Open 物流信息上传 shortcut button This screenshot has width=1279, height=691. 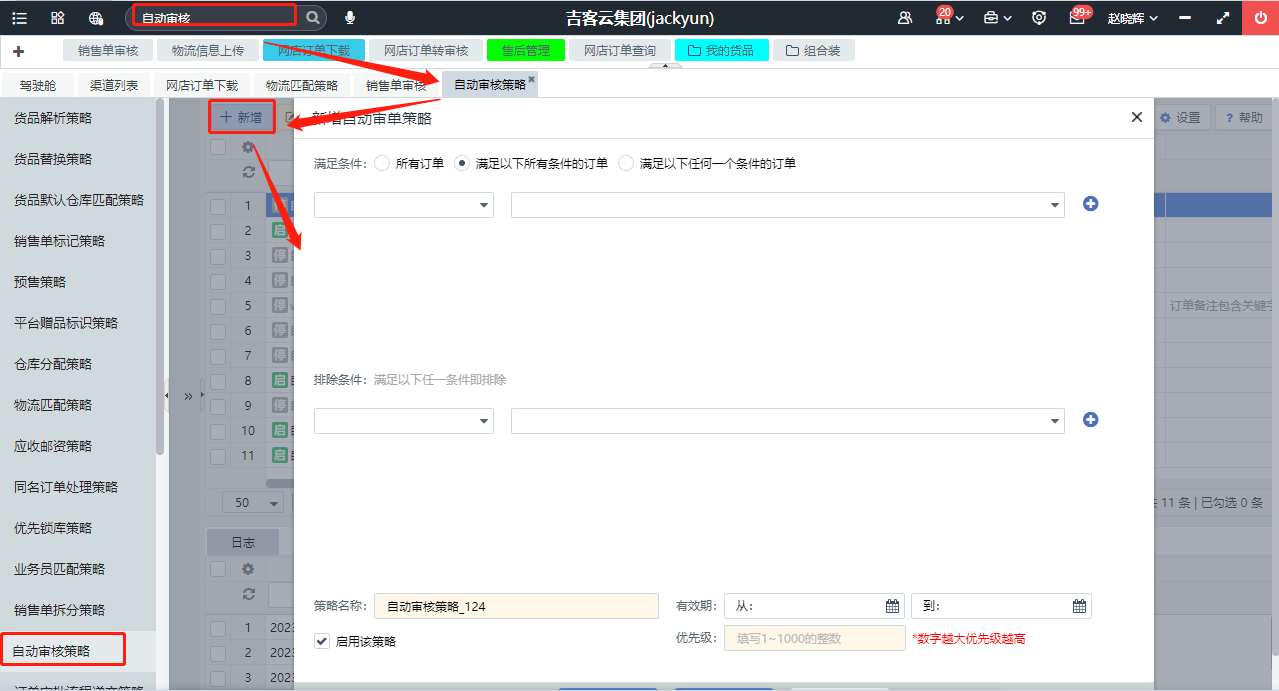(x=208, y=50)
